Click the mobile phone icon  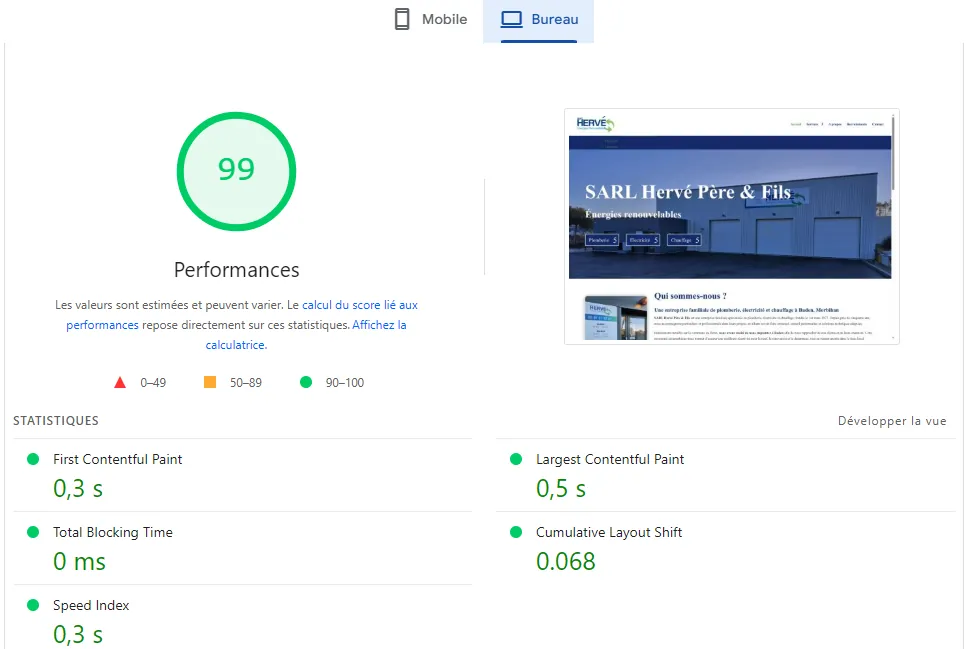(402, 20)
